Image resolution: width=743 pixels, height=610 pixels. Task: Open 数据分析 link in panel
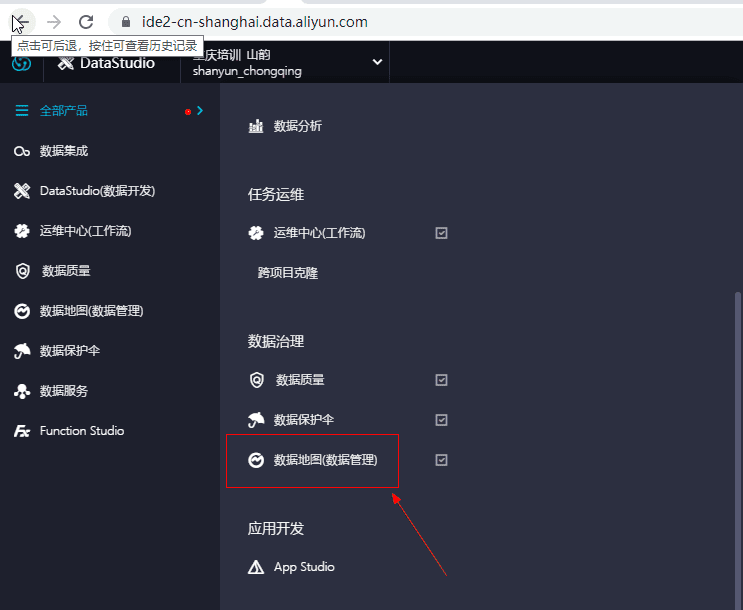(298, 127)
